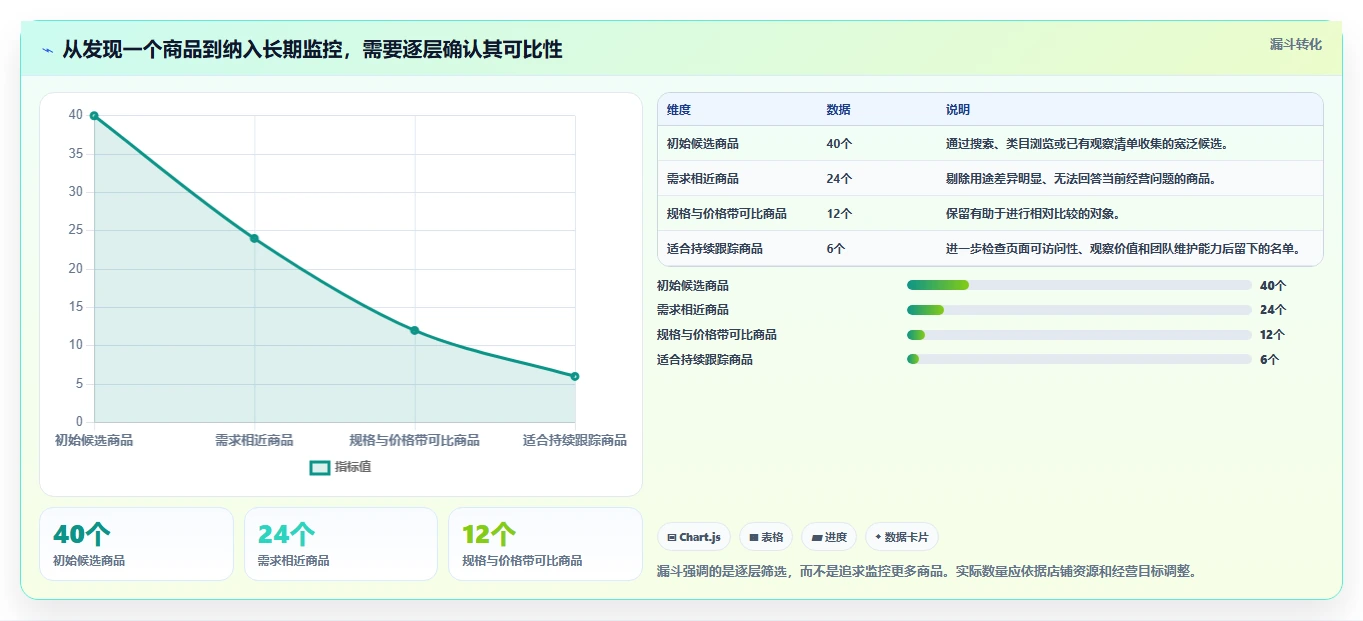Viewport: 1363px width, 621px height.
Task: Open the 24个 需求相近商品 data card
Action: [341, 544]
